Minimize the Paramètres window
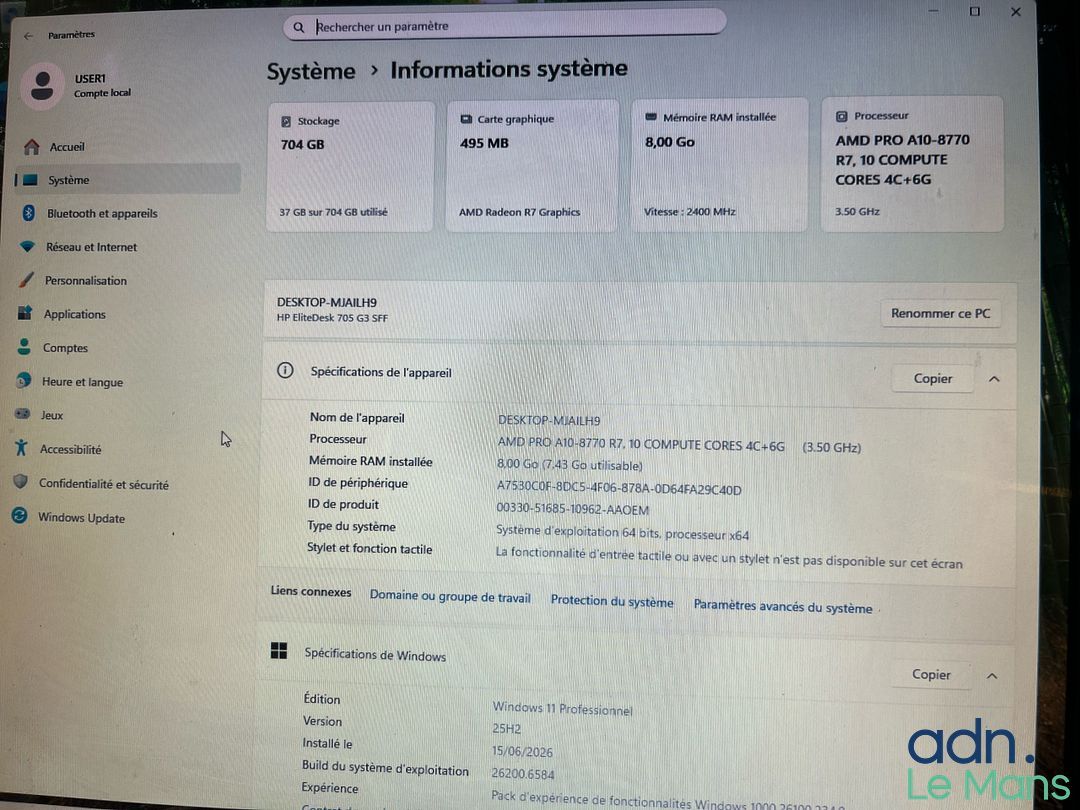The image size is (1080, 810). (934, 10)
